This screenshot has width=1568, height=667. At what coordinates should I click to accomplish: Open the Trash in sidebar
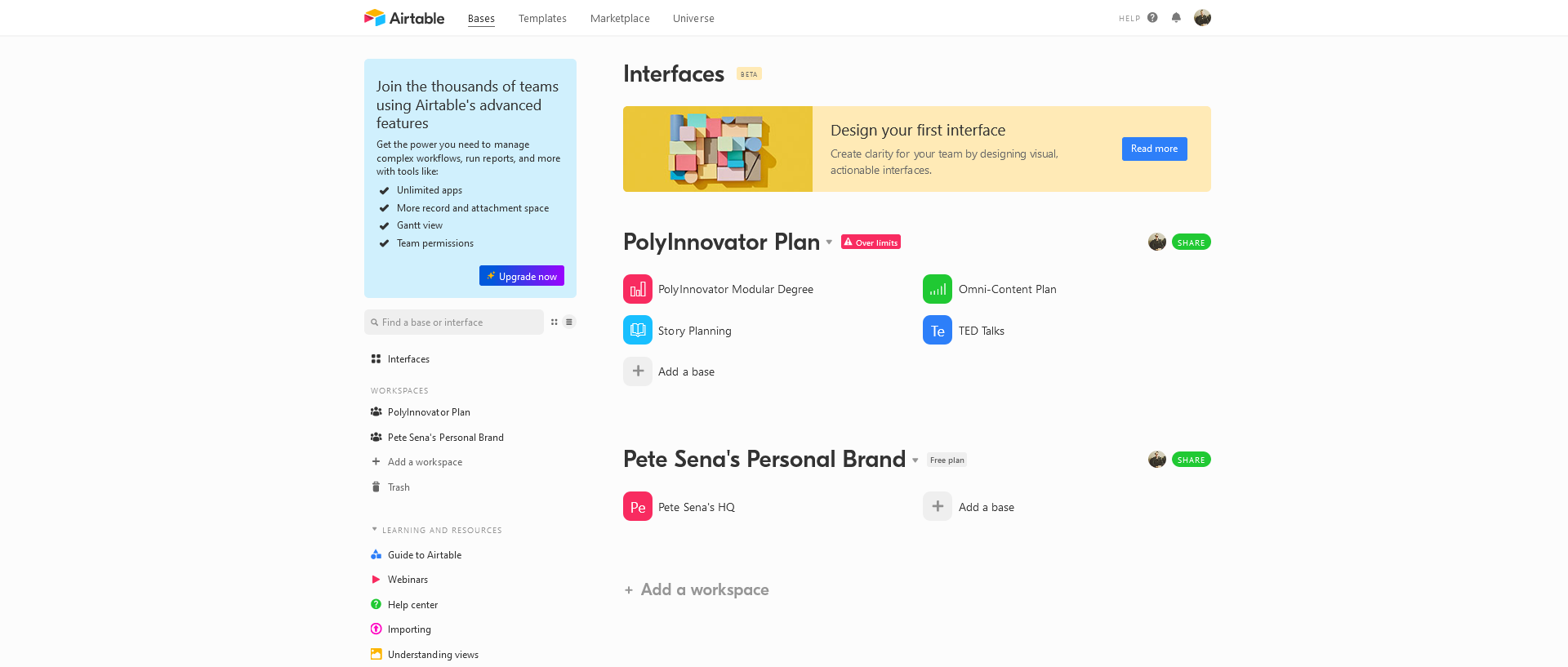(399, 487)
